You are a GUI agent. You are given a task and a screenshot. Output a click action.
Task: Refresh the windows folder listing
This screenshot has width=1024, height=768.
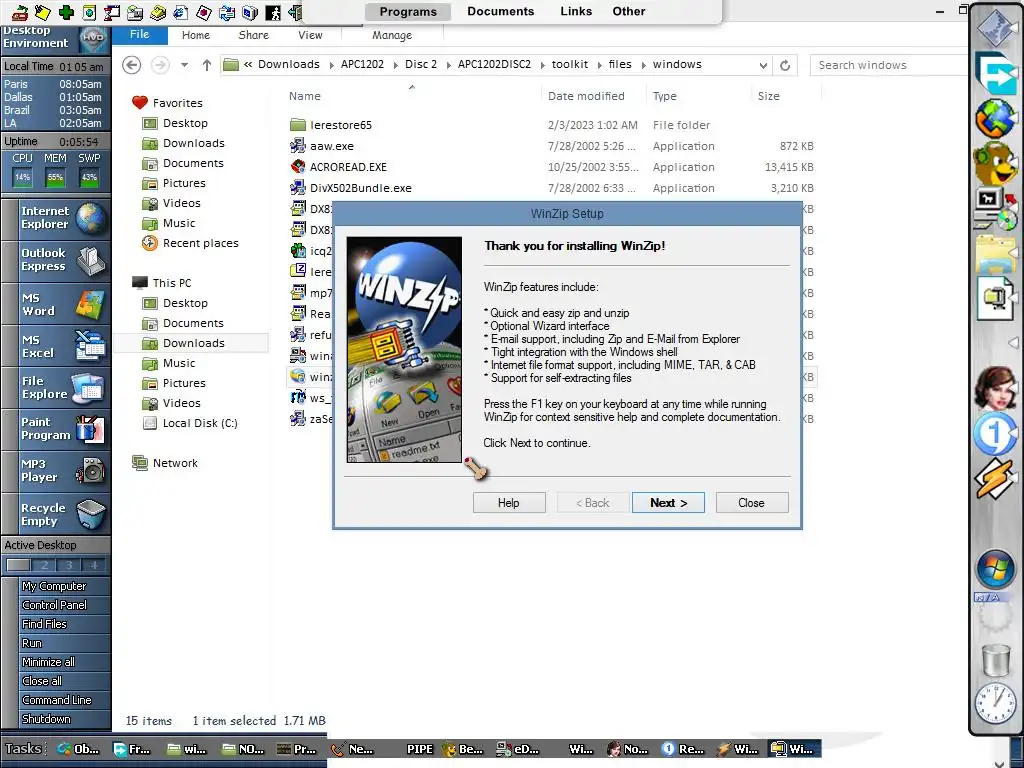pyautogui.click(x=785, y=65)
